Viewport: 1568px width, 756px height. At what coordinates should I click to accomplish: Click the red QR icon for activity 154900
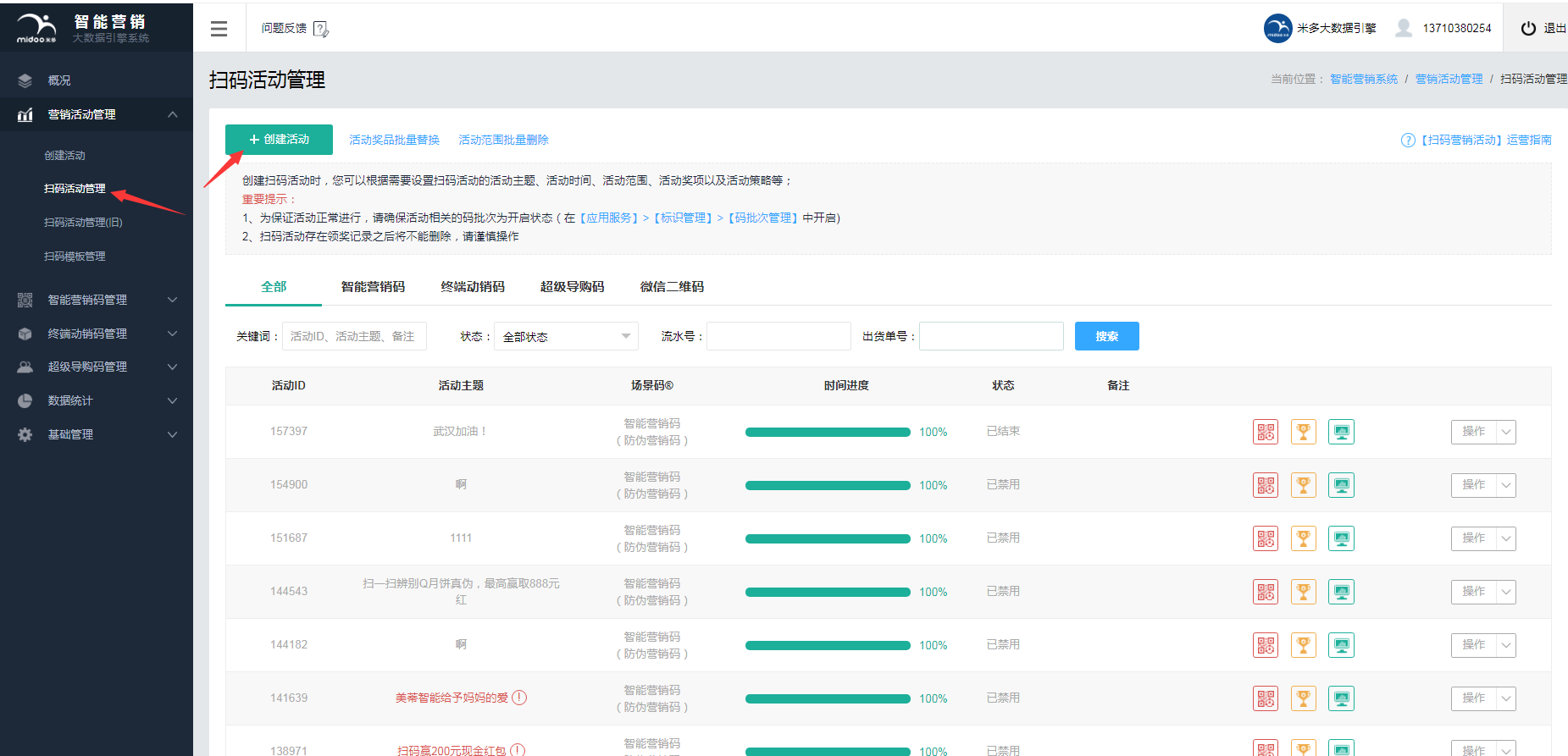(x=1266, y=485)
